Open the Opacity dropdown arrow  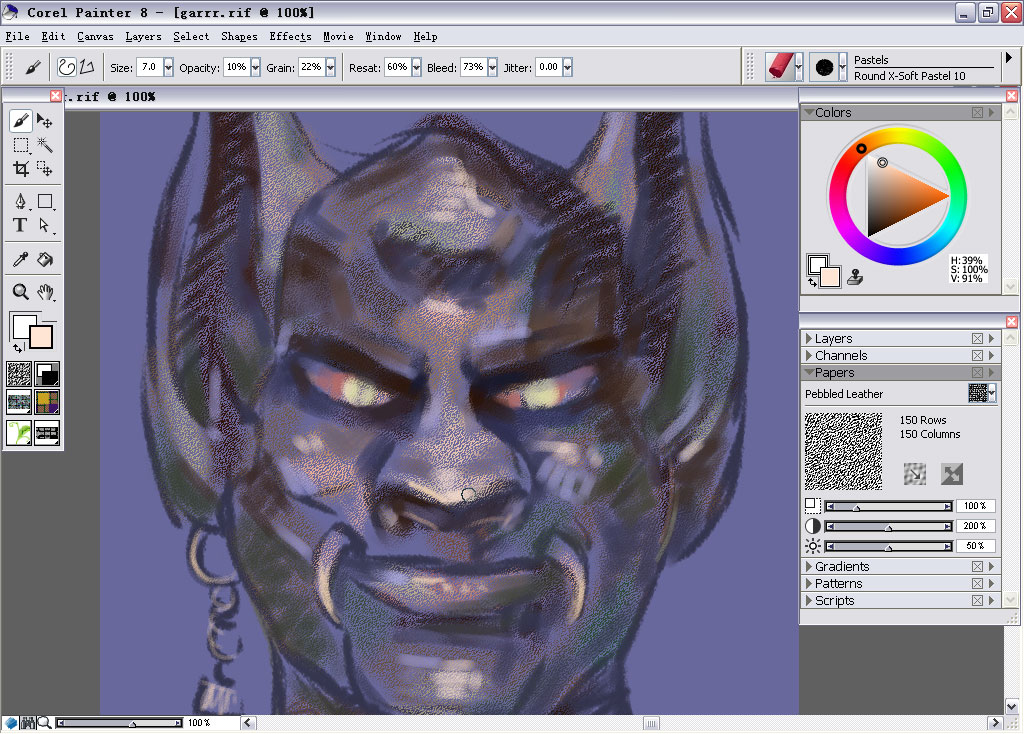[x=255, y=67]
